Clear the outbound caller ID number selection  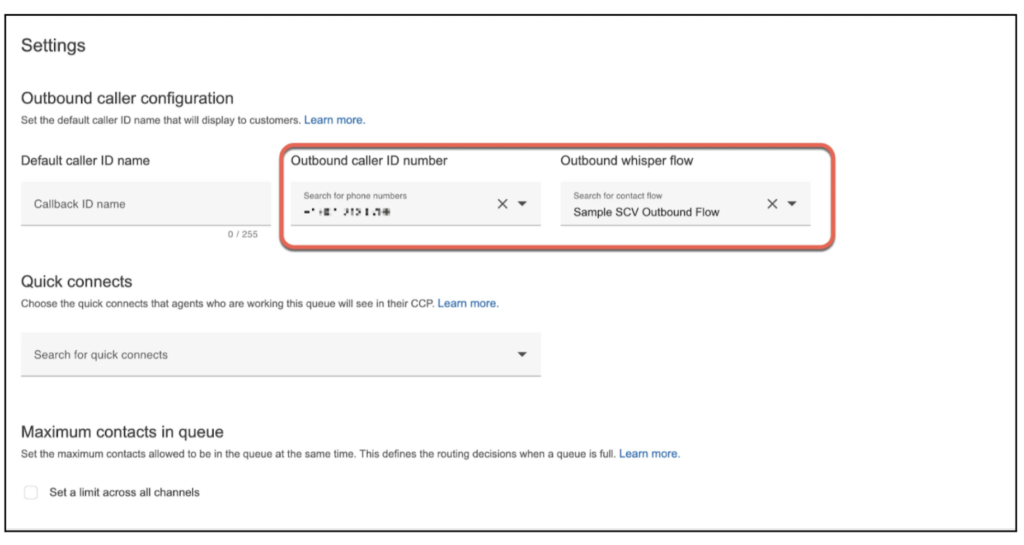pos(503,204)
